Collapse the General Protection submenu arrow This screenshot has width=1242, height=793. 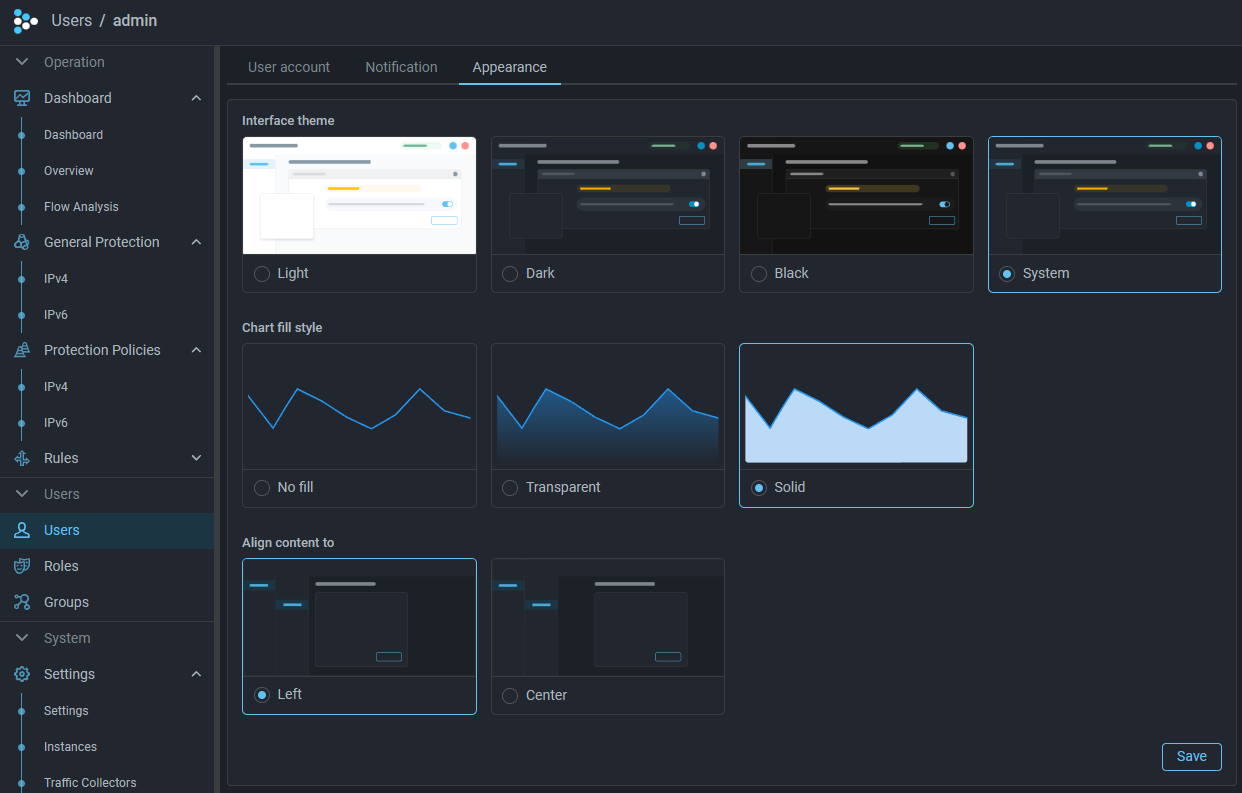point(196,242)
